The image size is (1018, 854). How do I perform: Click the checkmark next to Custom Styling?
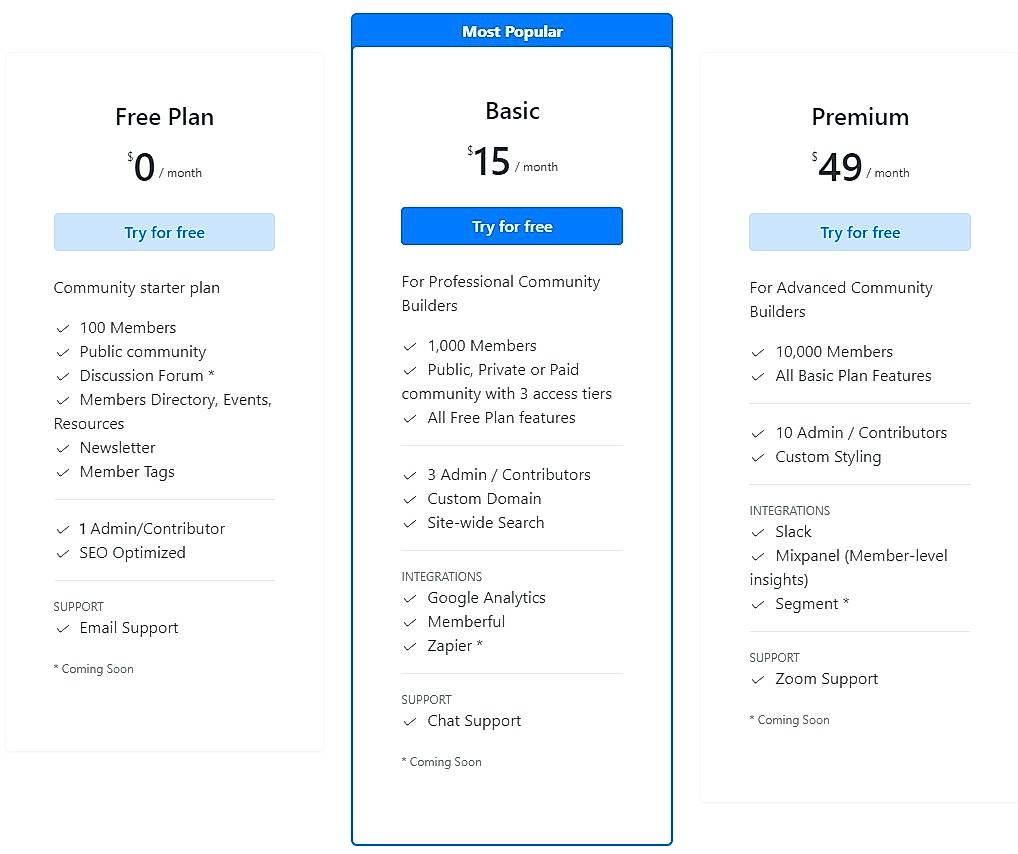pyautogui.click(x=758, y=457)
